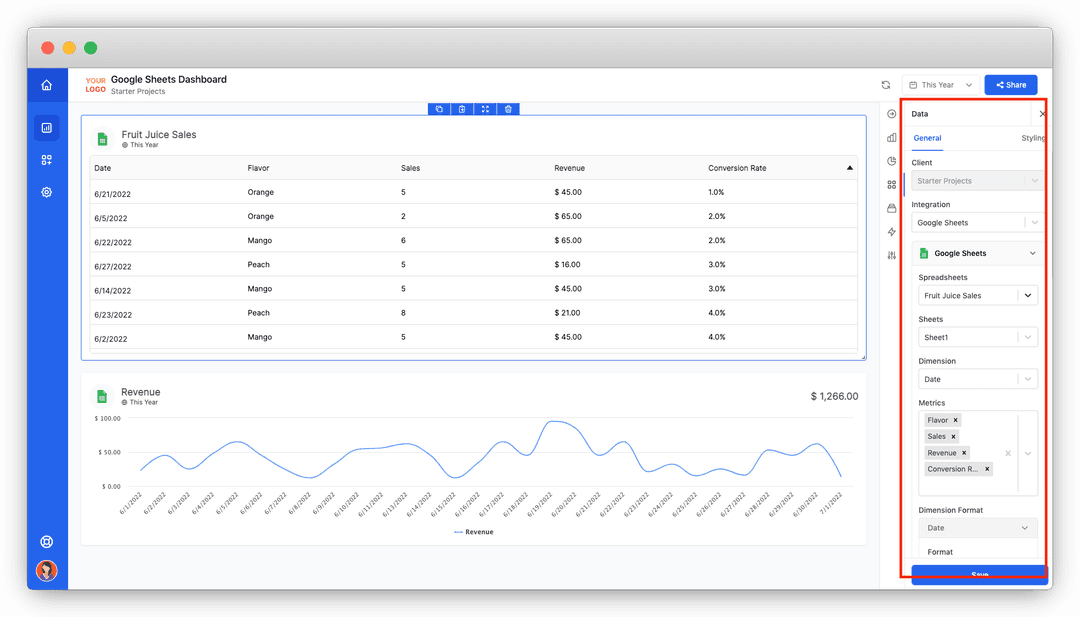1080x617 pixels.
Task: Open the Spreadsheets Fruit Juice Sales dropdown
Action: pyautogui.click(x=977, y=295)
